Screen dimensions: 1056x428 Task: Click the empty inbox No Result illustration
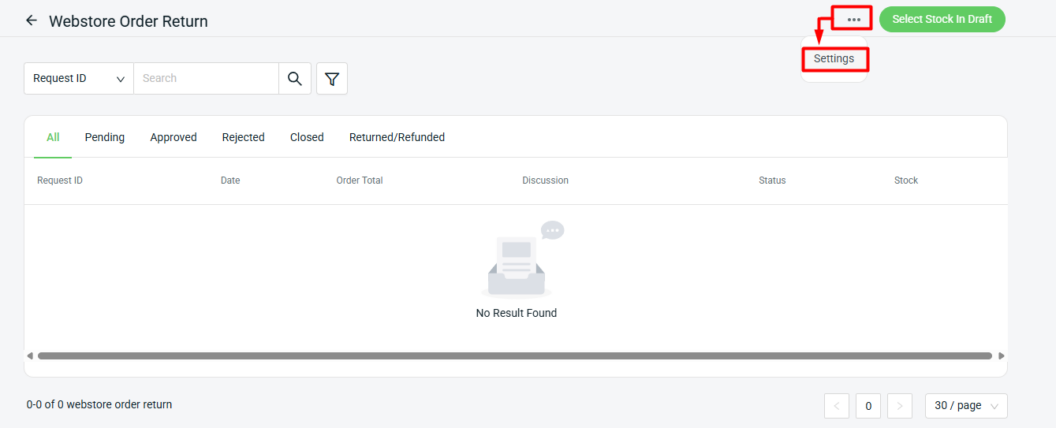click(517, 260)
